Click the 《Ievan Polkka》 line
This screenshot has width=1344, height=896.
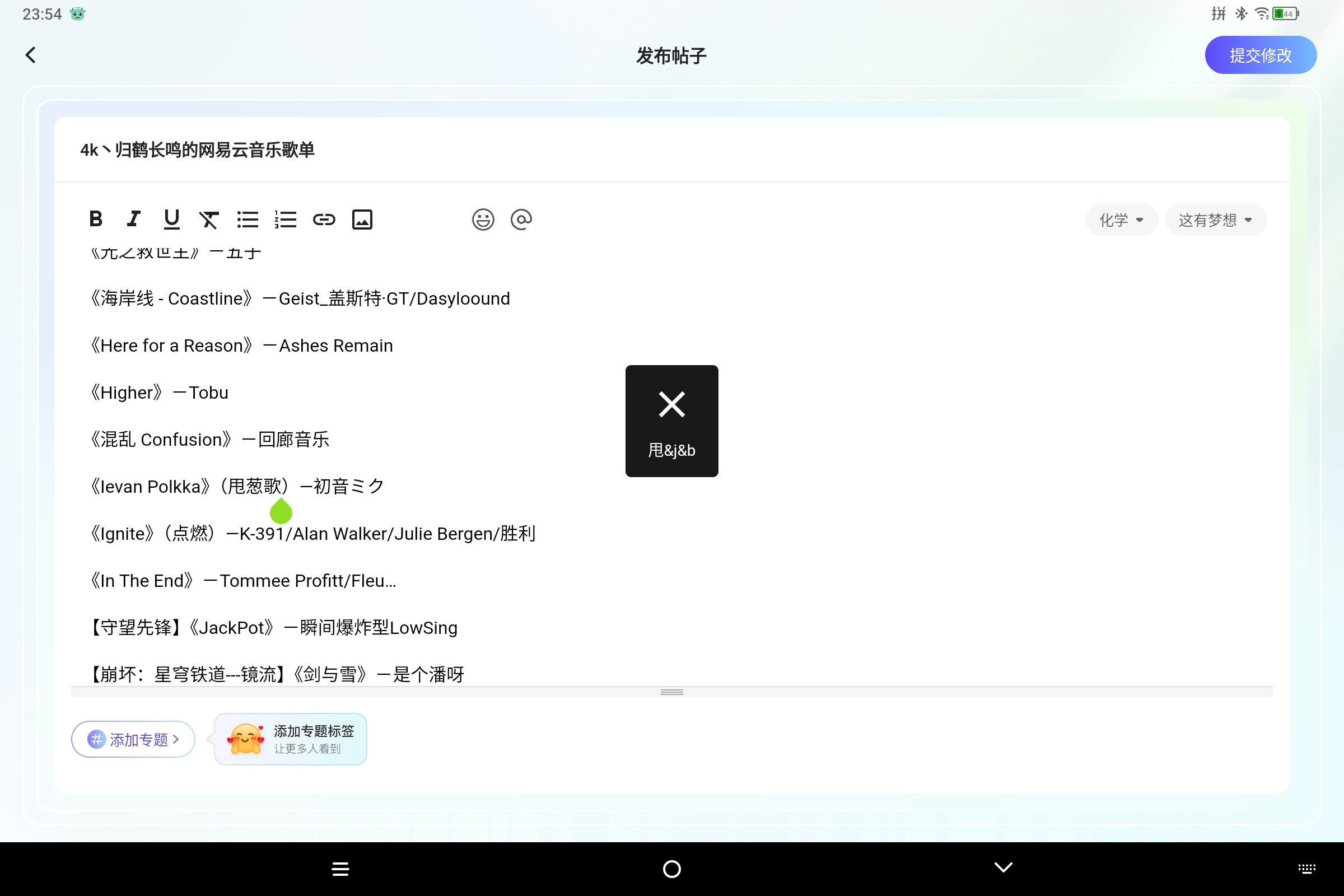tap(236, 486)
